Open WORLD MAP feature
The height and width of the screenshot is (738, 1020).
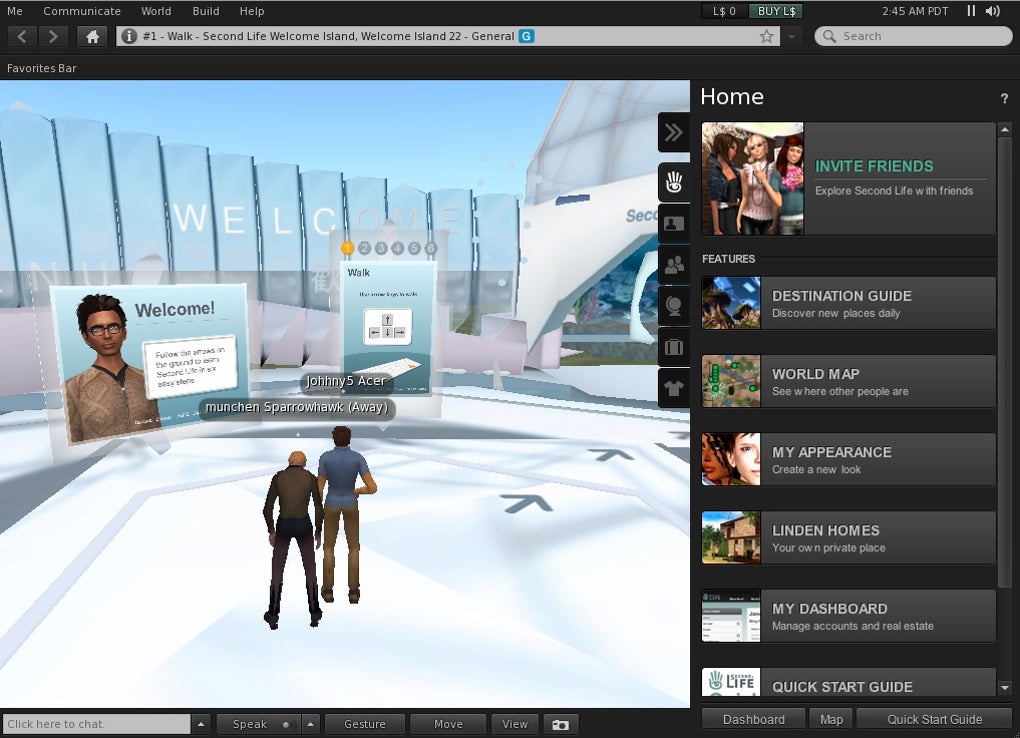point(848,381)
